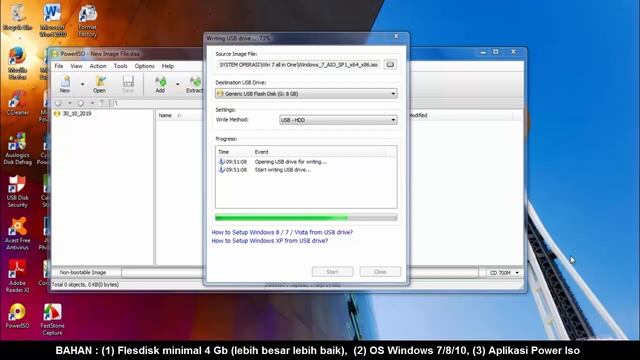Open Write Method USB-HDD dropdown
640x360 pixels.
point(338,120)
